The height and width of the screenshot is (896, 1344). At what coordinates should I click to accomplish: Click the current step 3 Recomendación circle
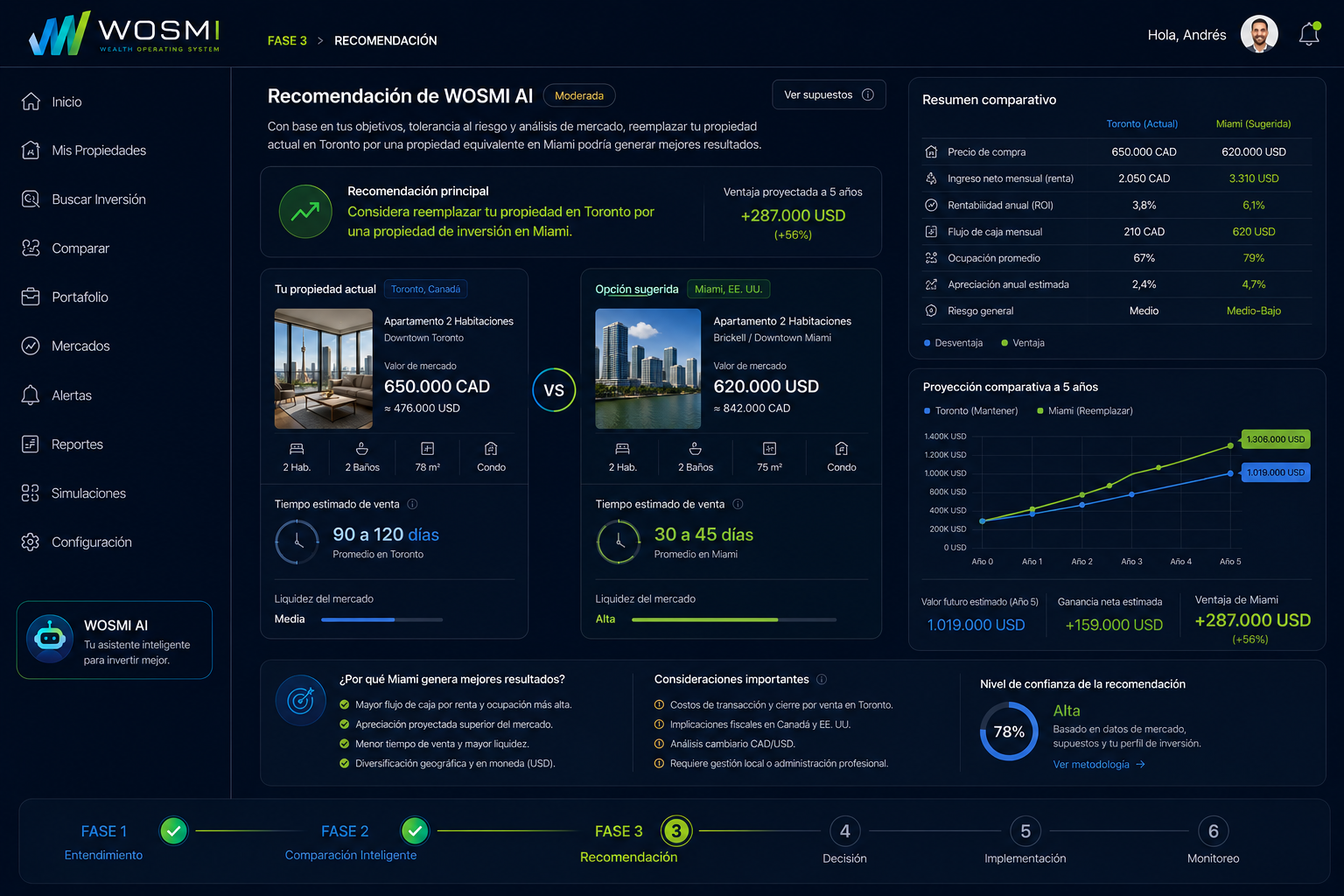click(x=676, y=830)
